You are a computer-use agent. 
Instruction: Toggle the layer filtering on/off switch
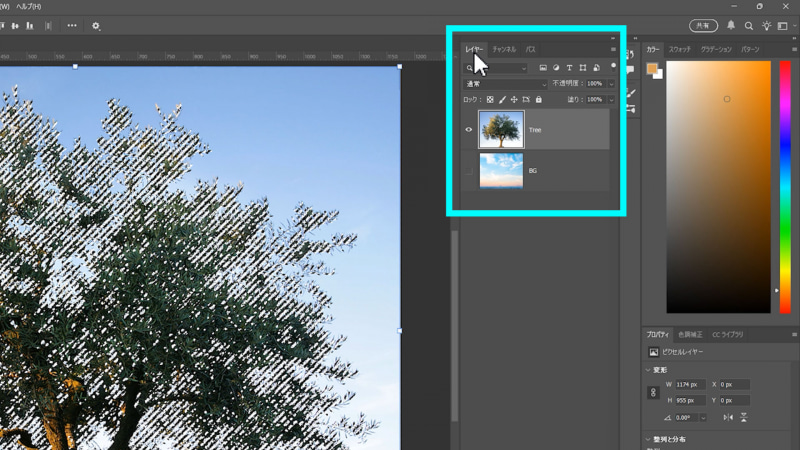click(x=613, y=66)
